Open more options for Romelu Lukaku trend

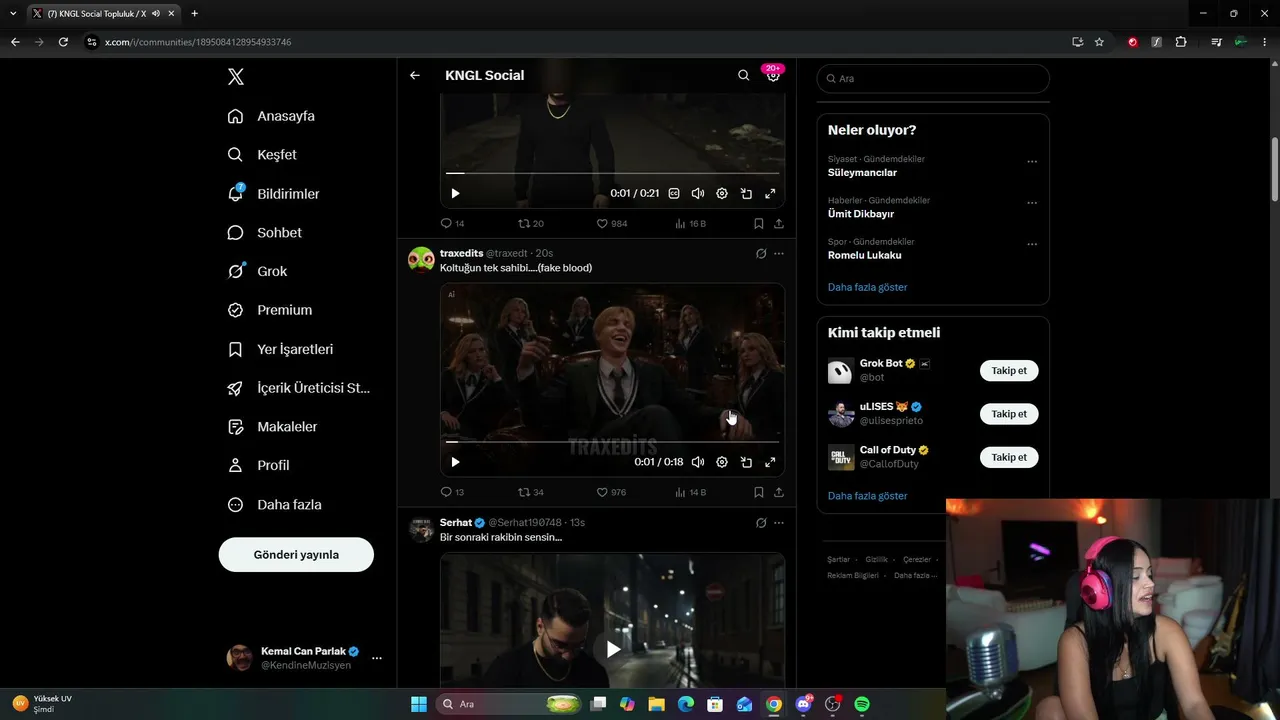click(1032, 244)
